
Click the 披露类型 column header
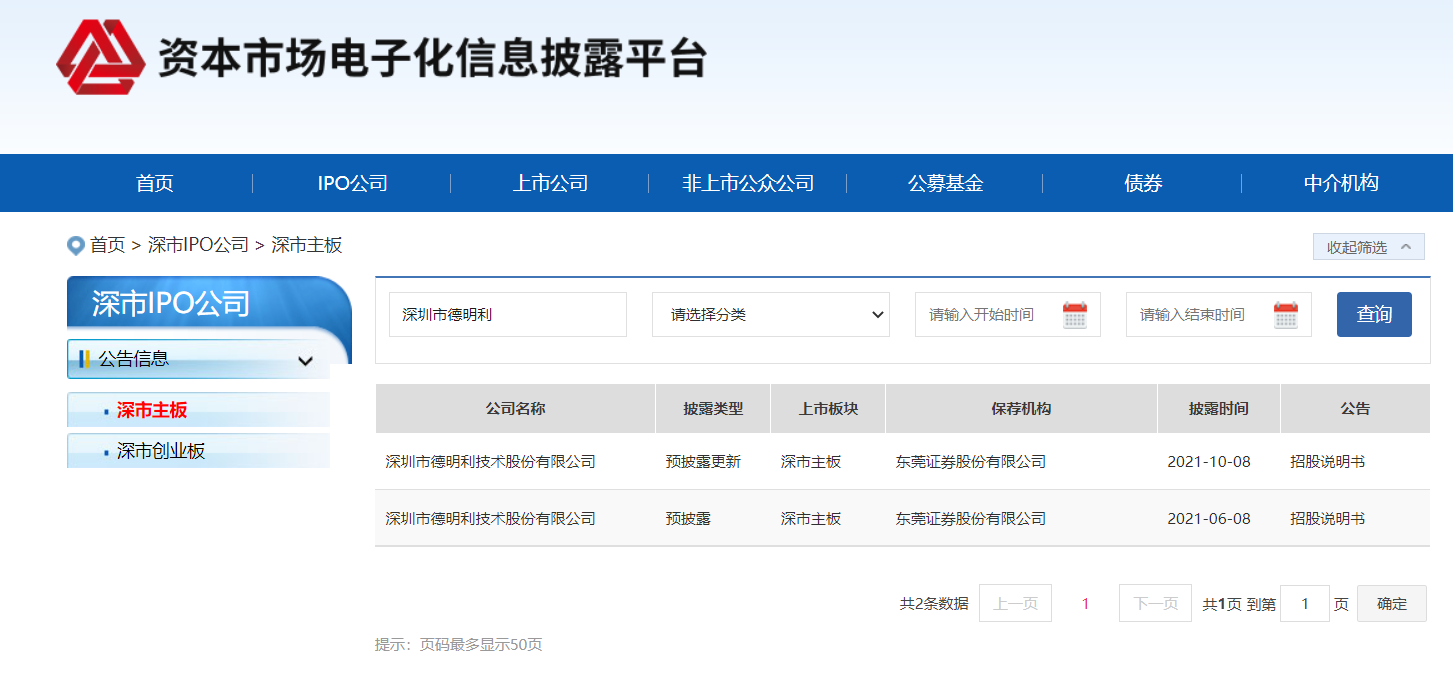pyautogui.click(x=713, y=408)
